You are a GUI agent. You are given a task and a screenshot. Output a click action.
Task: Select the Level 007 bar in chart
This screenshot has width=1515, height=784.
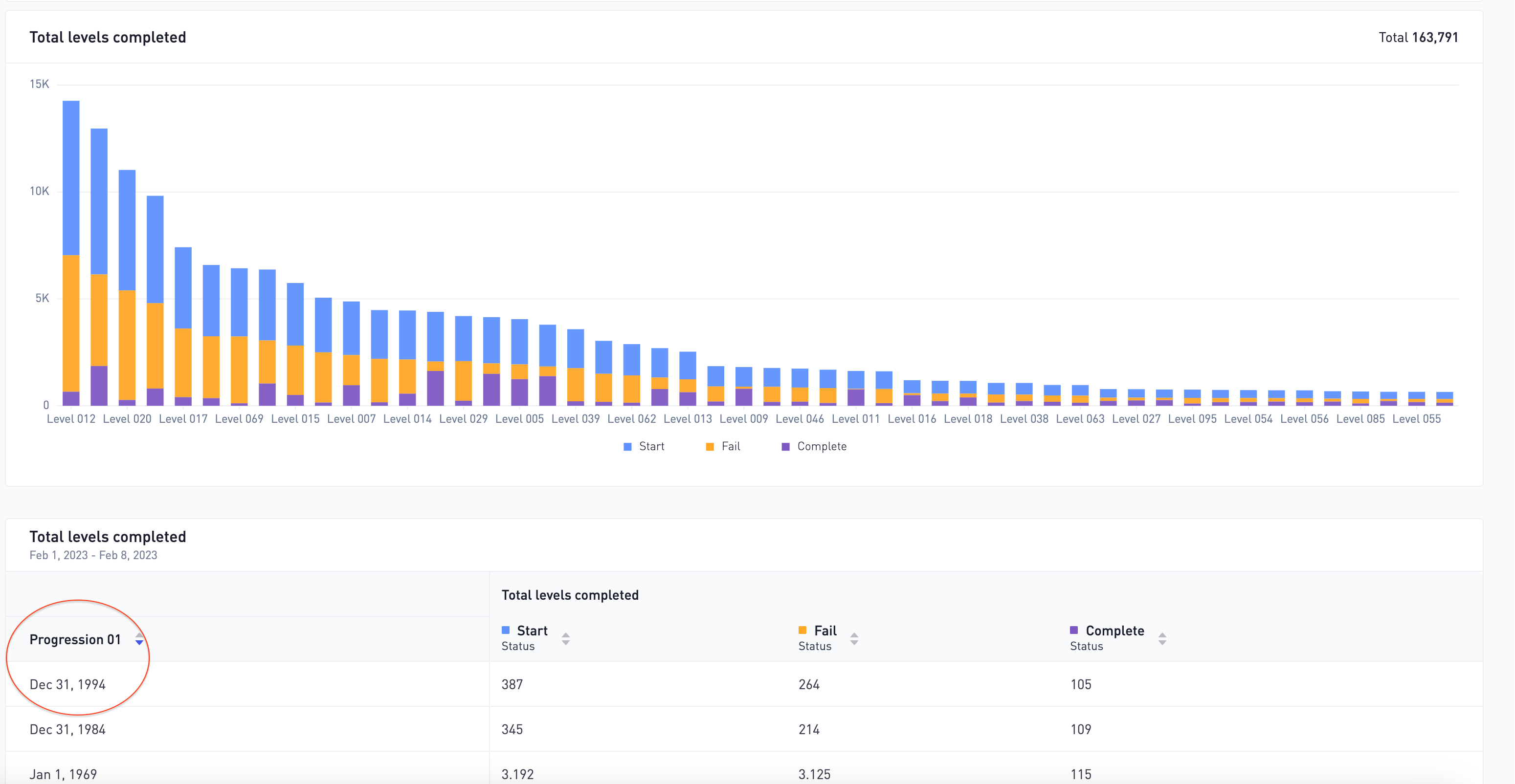tap(351, 354)
